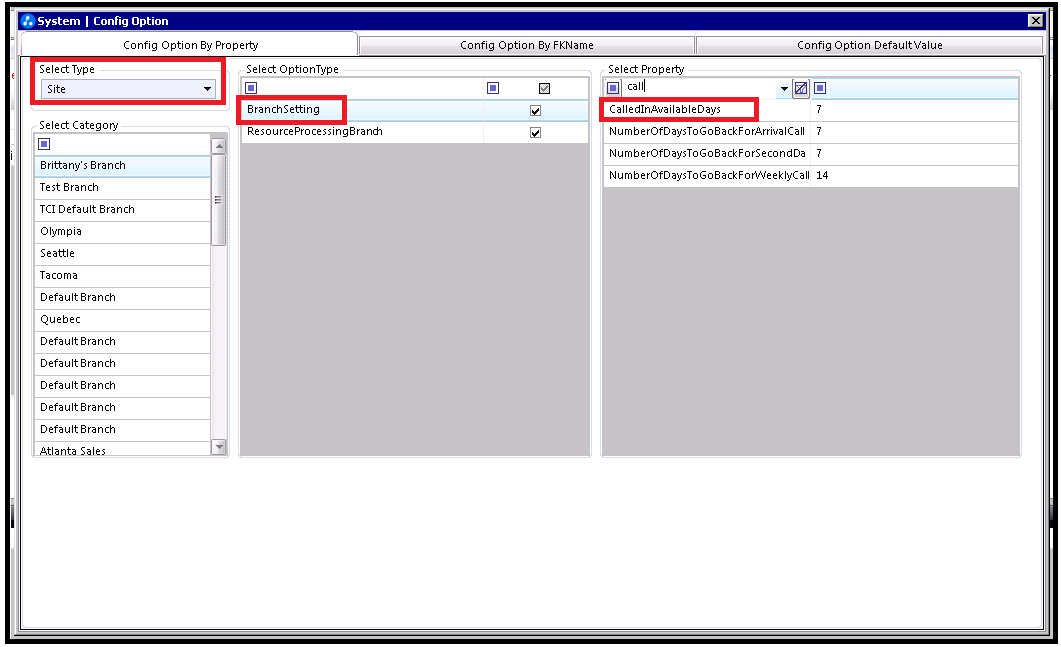Open the dropdown arrow next to the "call" filter
Image resolution: width=1061 pixels, height=647 pixels.
784,88
